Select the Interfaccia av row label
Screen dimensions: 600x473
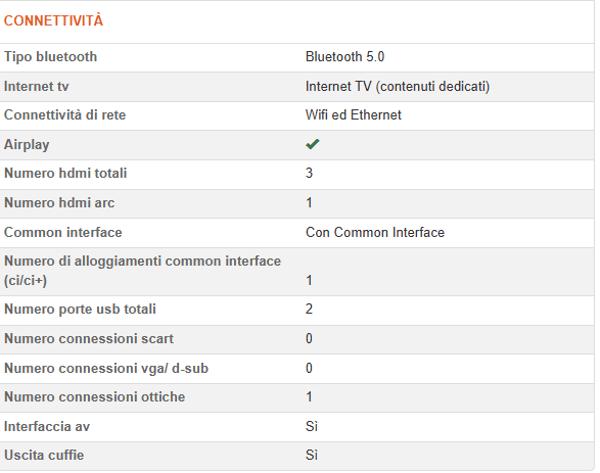coord(44,427)
